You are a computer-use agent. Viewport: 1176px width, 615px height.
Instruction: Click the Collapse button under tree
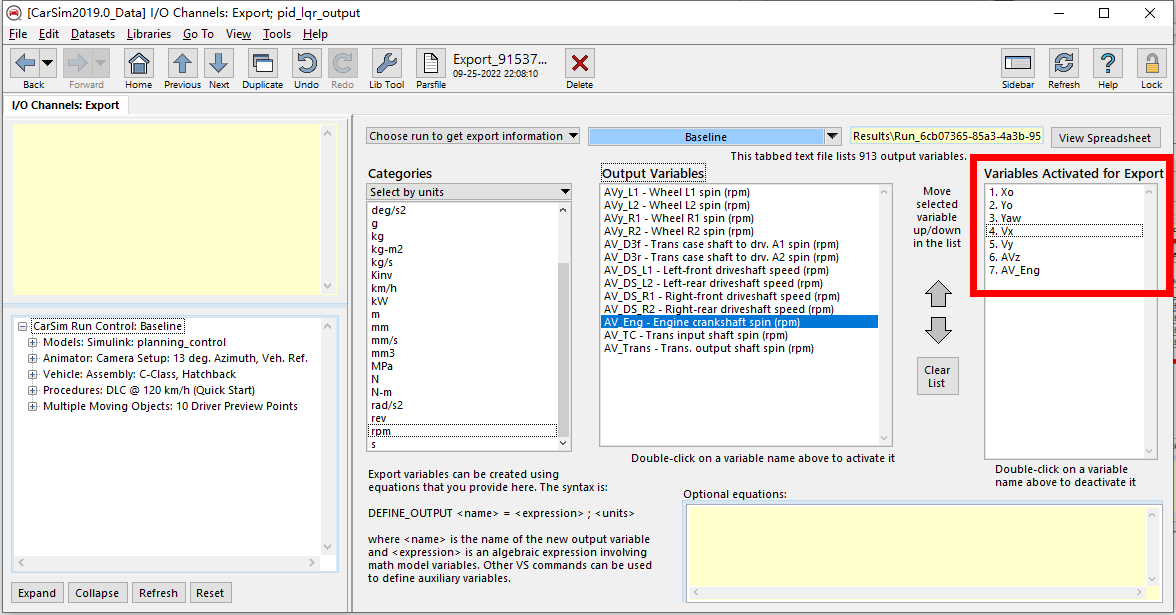[x=97, y=592]
